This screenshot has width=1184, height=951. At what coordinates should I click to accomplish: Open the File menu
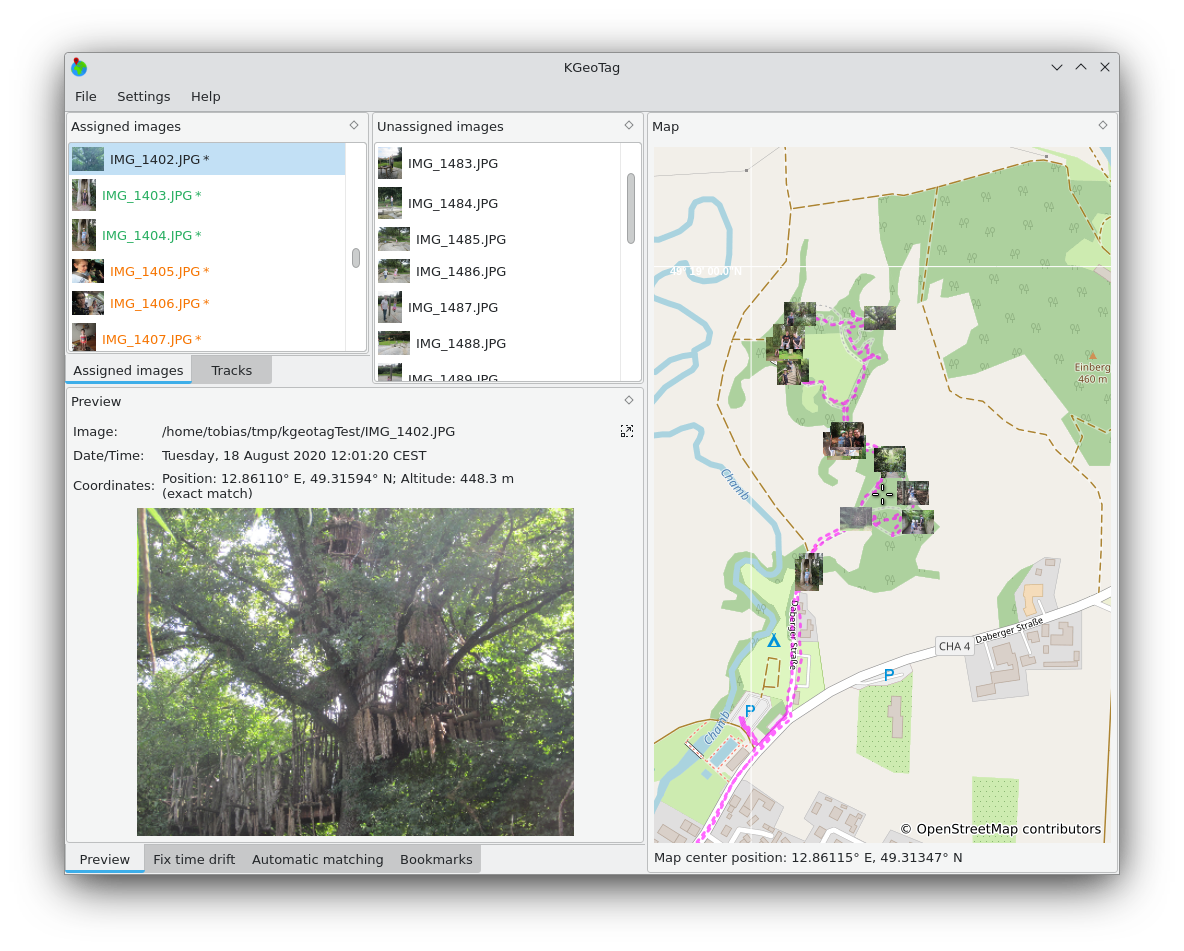[x=86, y=97]
